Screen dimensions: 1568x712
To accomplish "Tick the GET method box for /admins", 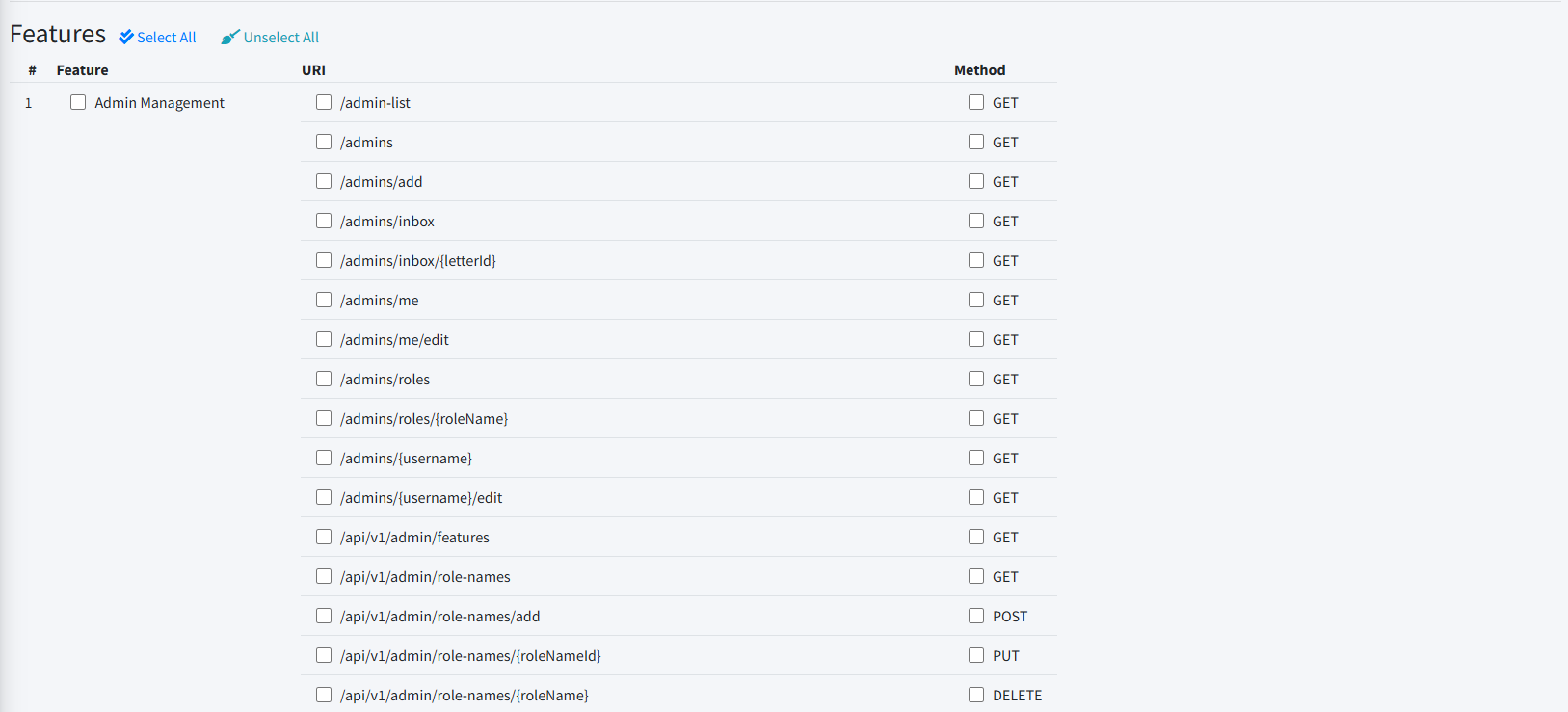I will click(976, 142).
